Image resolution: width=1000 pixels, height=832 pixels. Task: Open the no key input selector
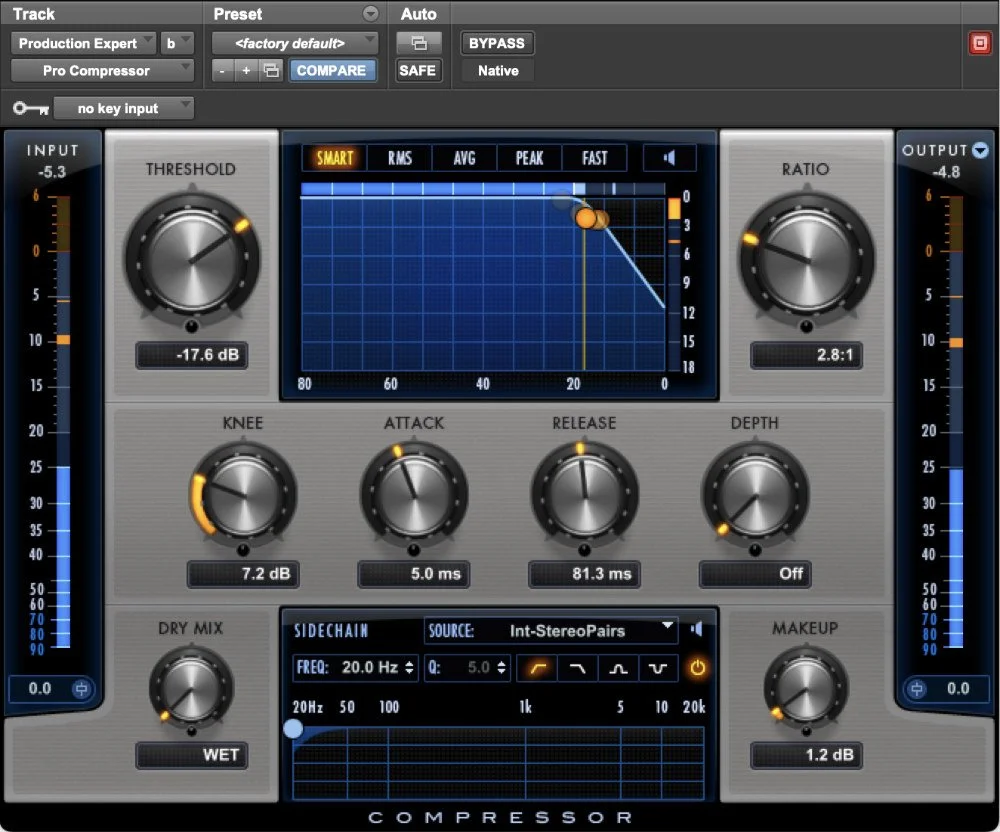click(124, 108)
